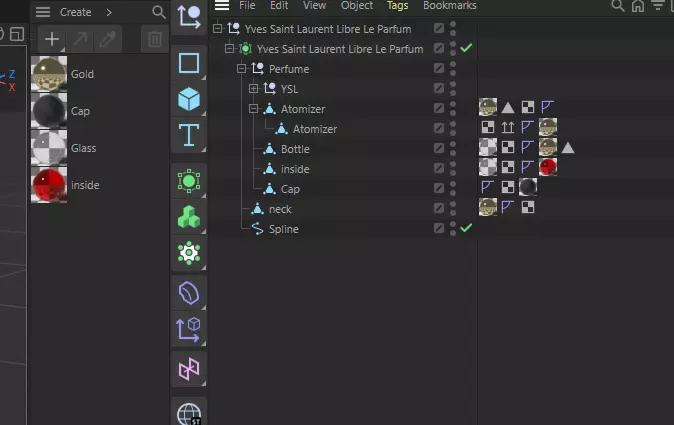Open the Bookmarks menu

coord(450,5)
